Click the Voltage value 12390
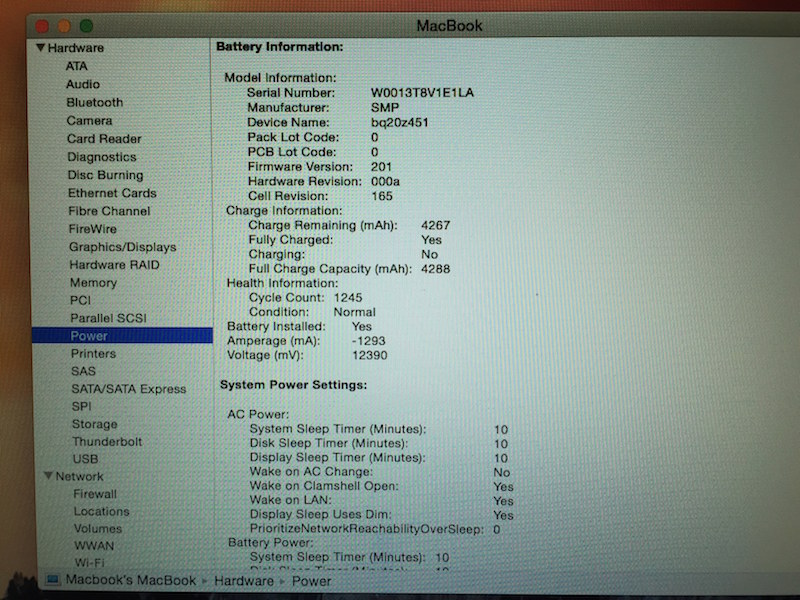Image resolution: width=800 pixels, height=600 pixels. click(369, 355)
